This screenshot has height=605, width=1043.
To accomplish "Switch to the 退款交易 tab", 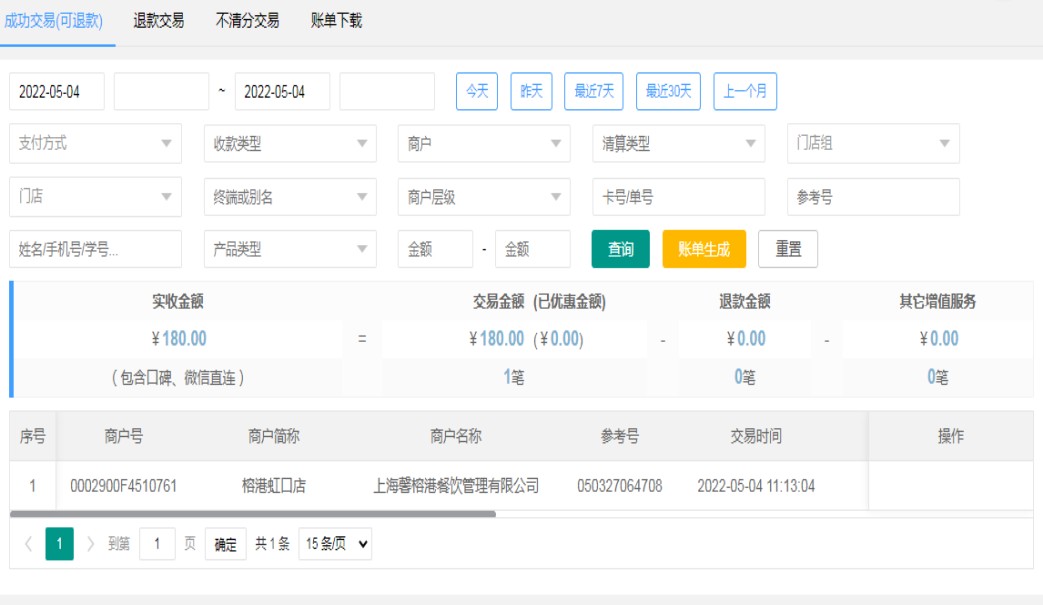I will click(159, 21).
